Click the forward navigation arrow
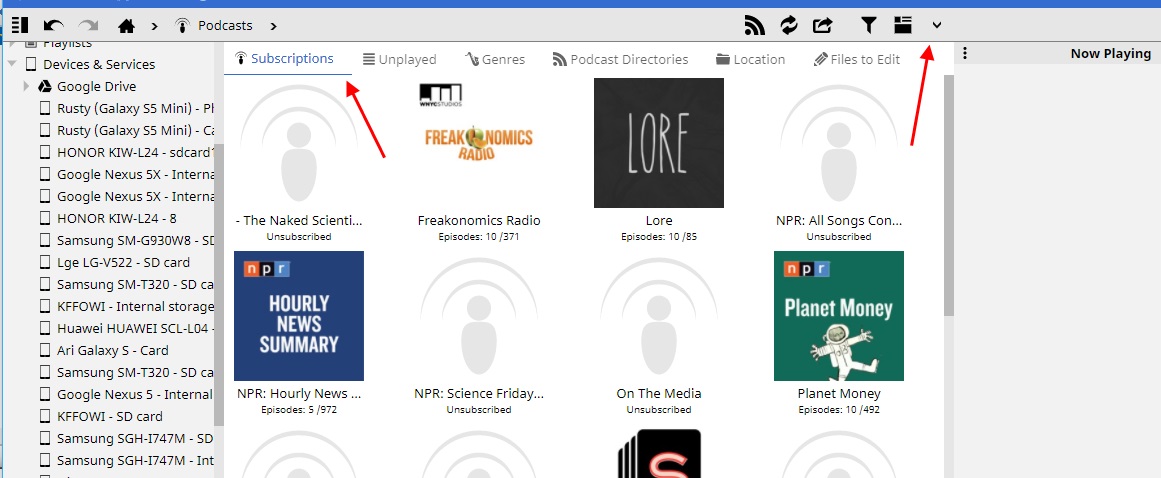The width and height of the screenshot is (1161, 478). point(88,25)
